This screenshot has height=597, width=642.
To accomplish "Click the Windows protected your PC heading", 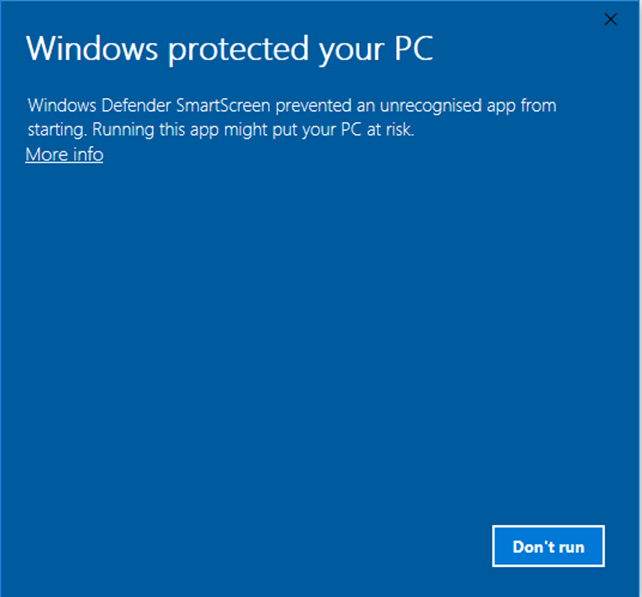I will click(229, 49).
